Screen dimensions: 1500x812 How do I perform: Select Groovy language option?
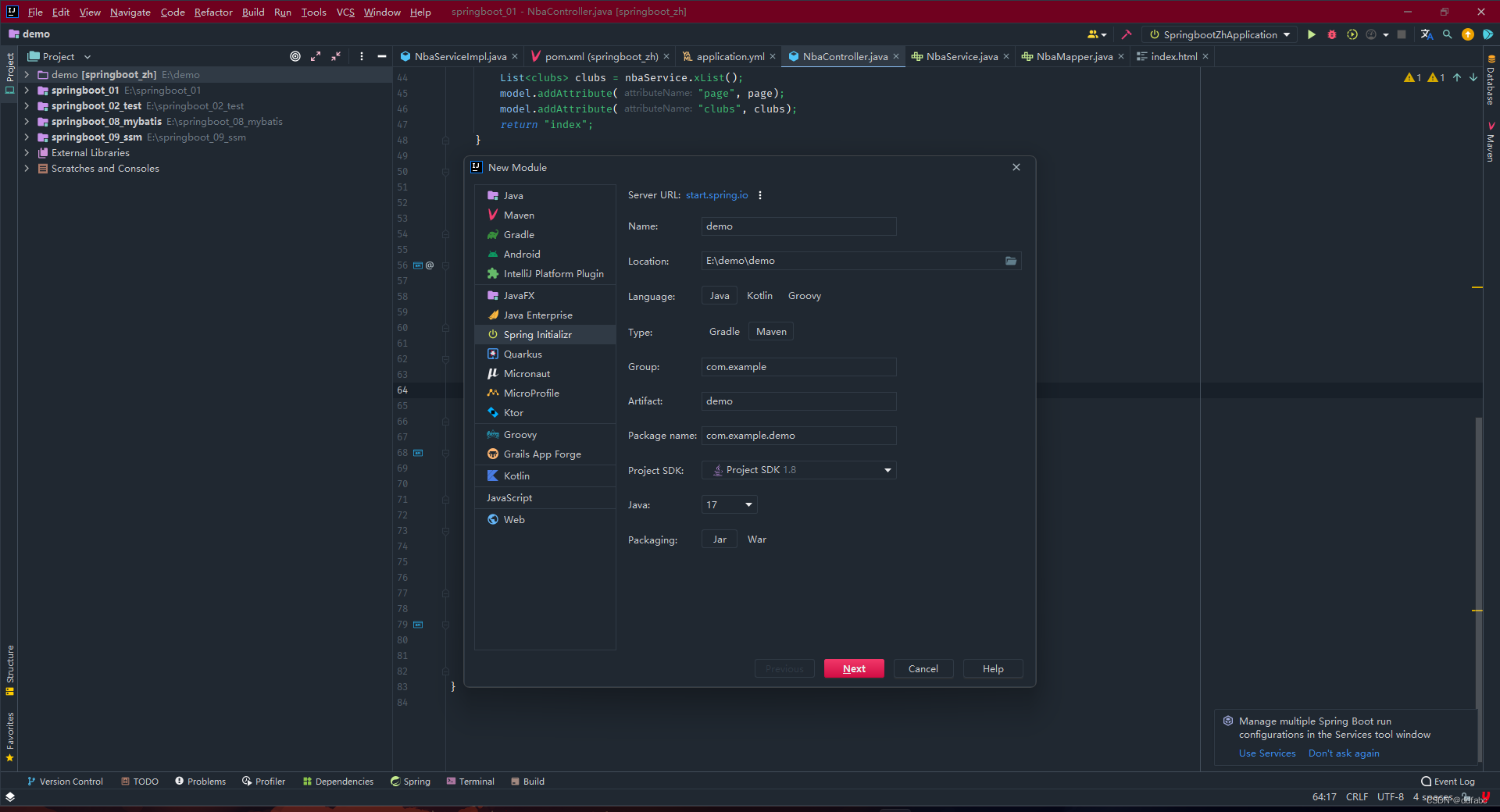pos(805,296)
